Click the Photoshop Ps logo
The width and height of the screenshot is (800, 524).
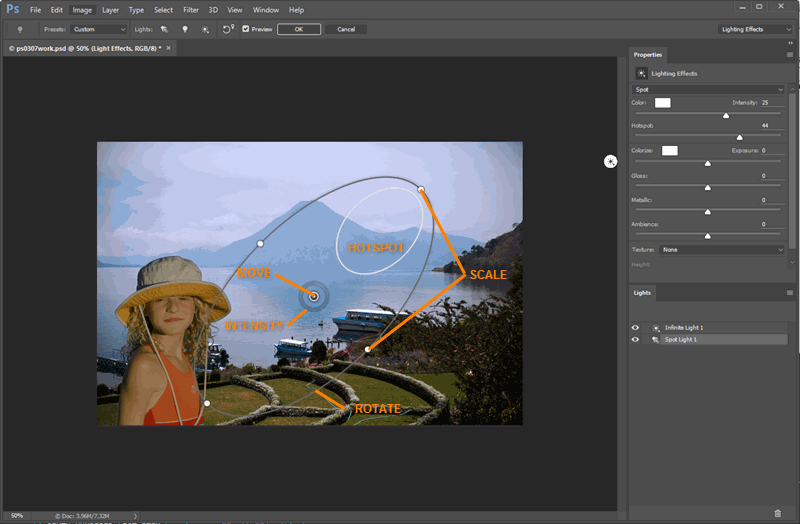click(13, 9)
